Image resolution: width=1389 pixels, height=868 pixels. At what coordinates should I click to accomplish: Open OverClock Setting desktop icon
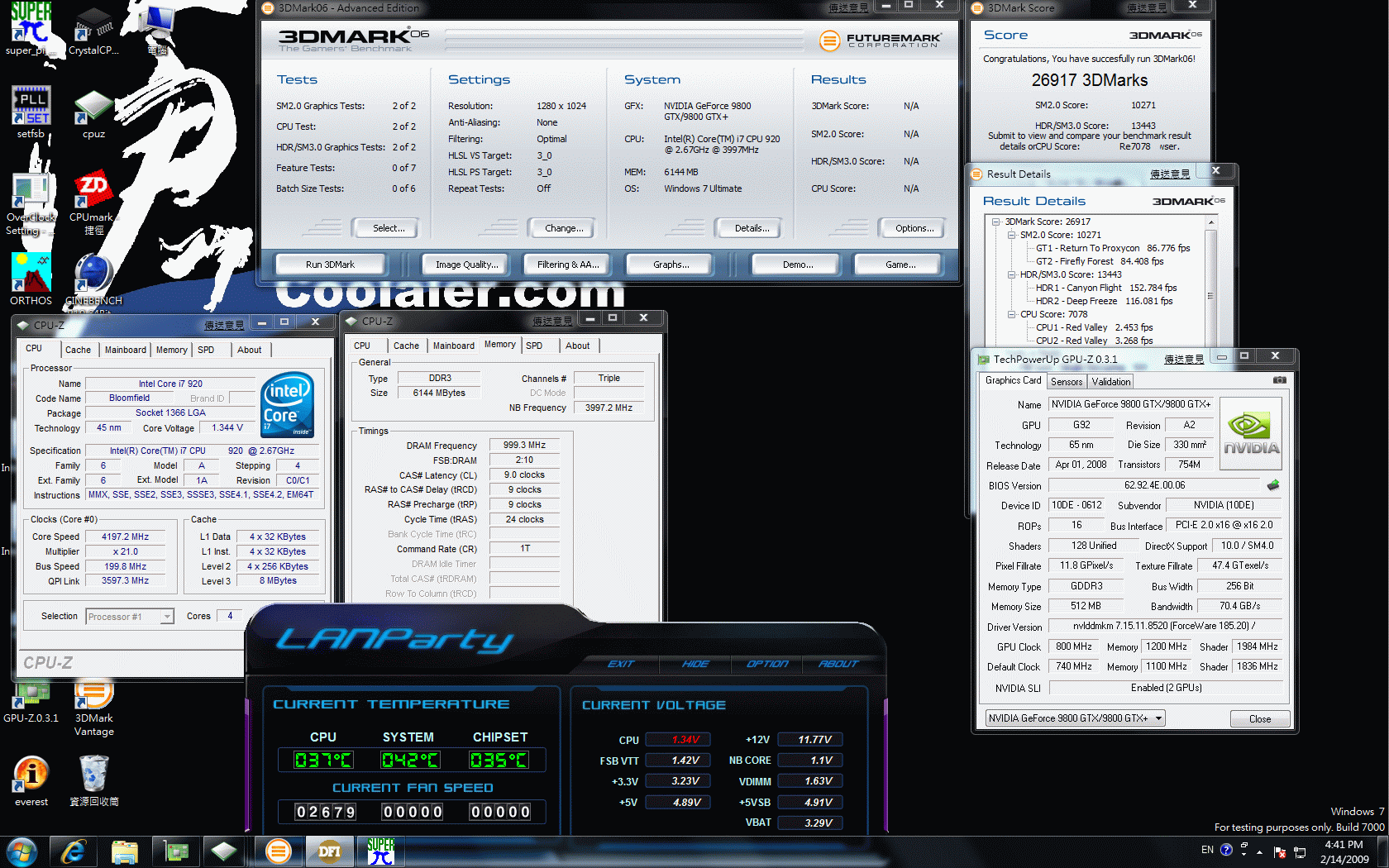pos(31,203)
